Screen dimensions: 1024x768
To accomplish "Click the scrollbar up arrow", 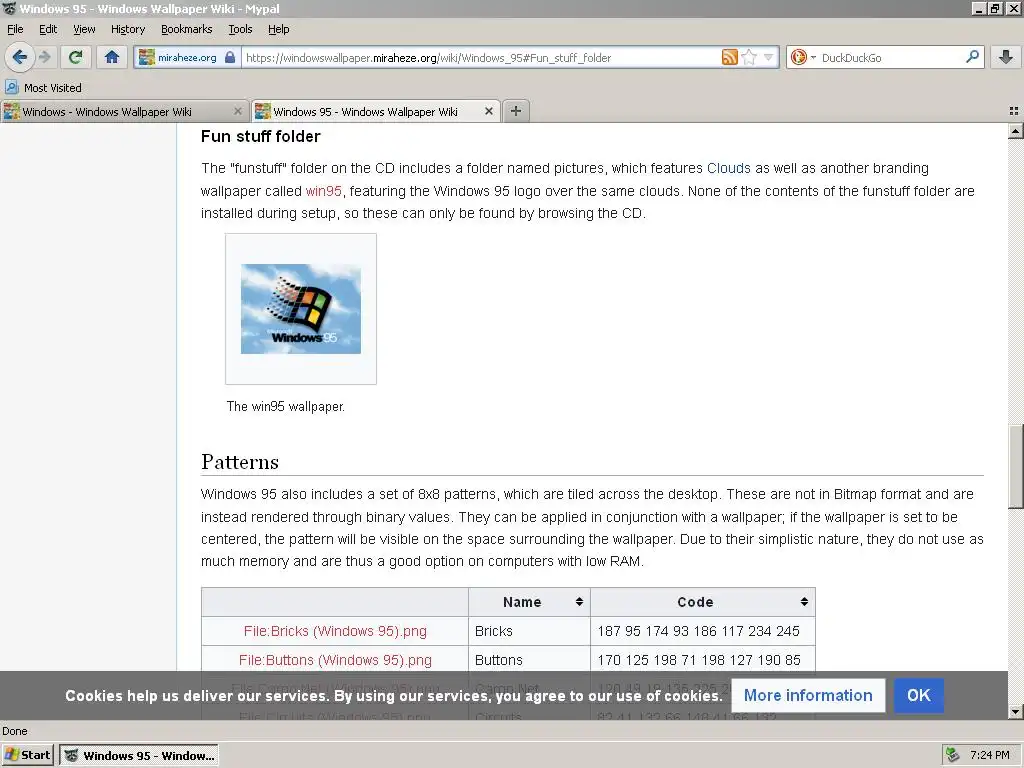I will tap(1016, 132).
